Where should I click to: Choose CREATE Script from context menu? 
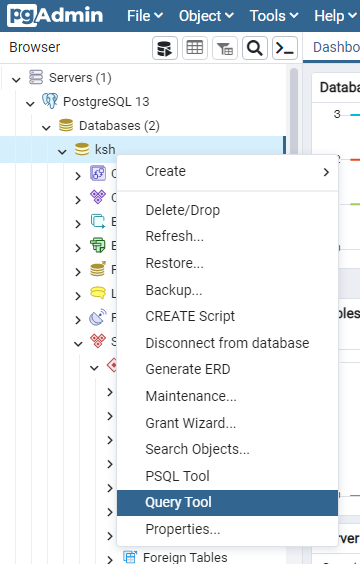(x=227, y=316)
